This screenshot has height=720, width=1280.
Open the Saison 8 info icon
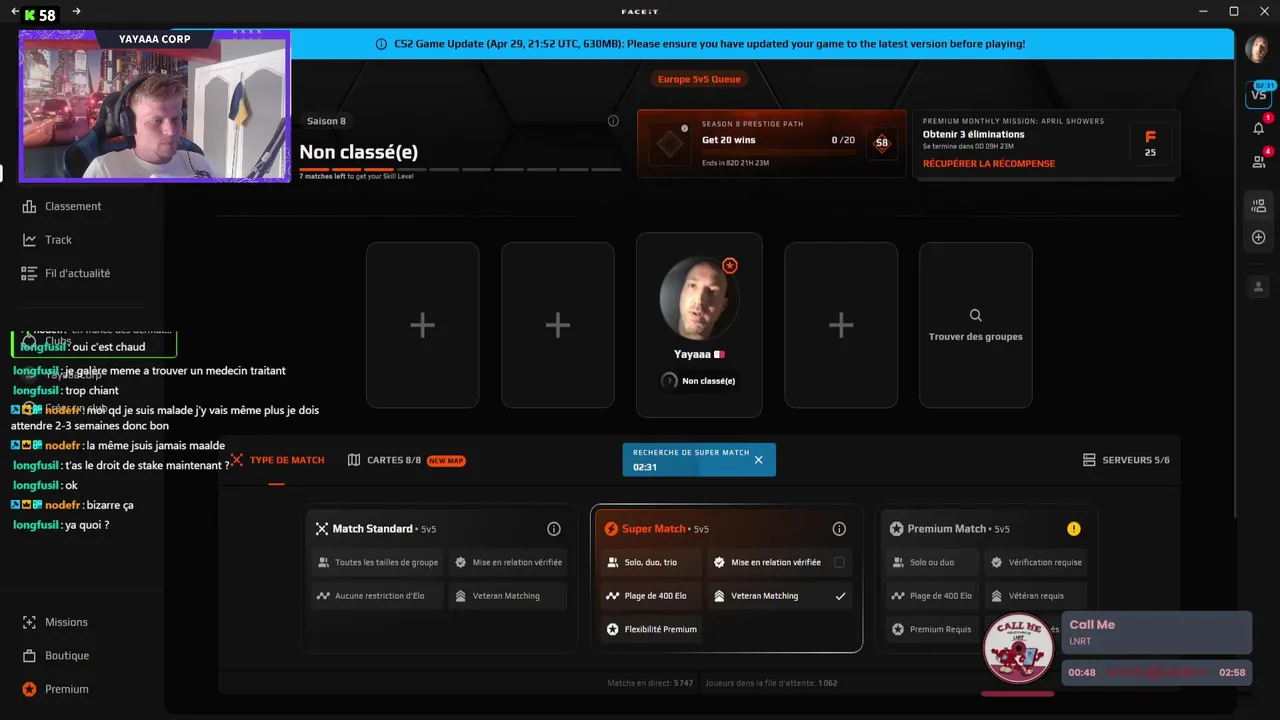(613, 121)
